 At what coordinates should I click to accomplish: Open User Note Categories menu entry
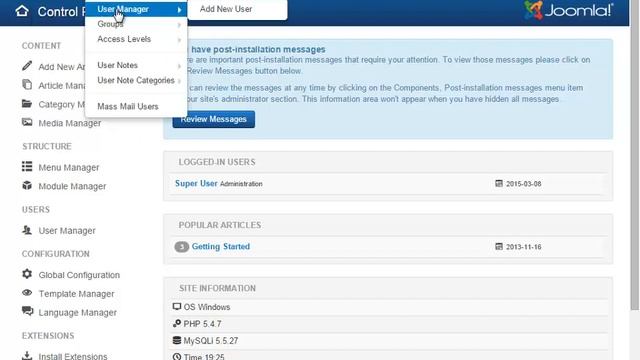(136, 80)
